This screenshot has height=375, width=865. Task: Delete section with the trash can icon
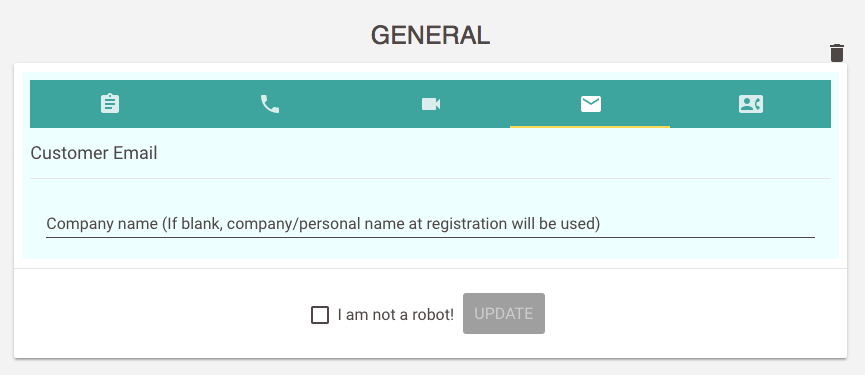point(837,53)
